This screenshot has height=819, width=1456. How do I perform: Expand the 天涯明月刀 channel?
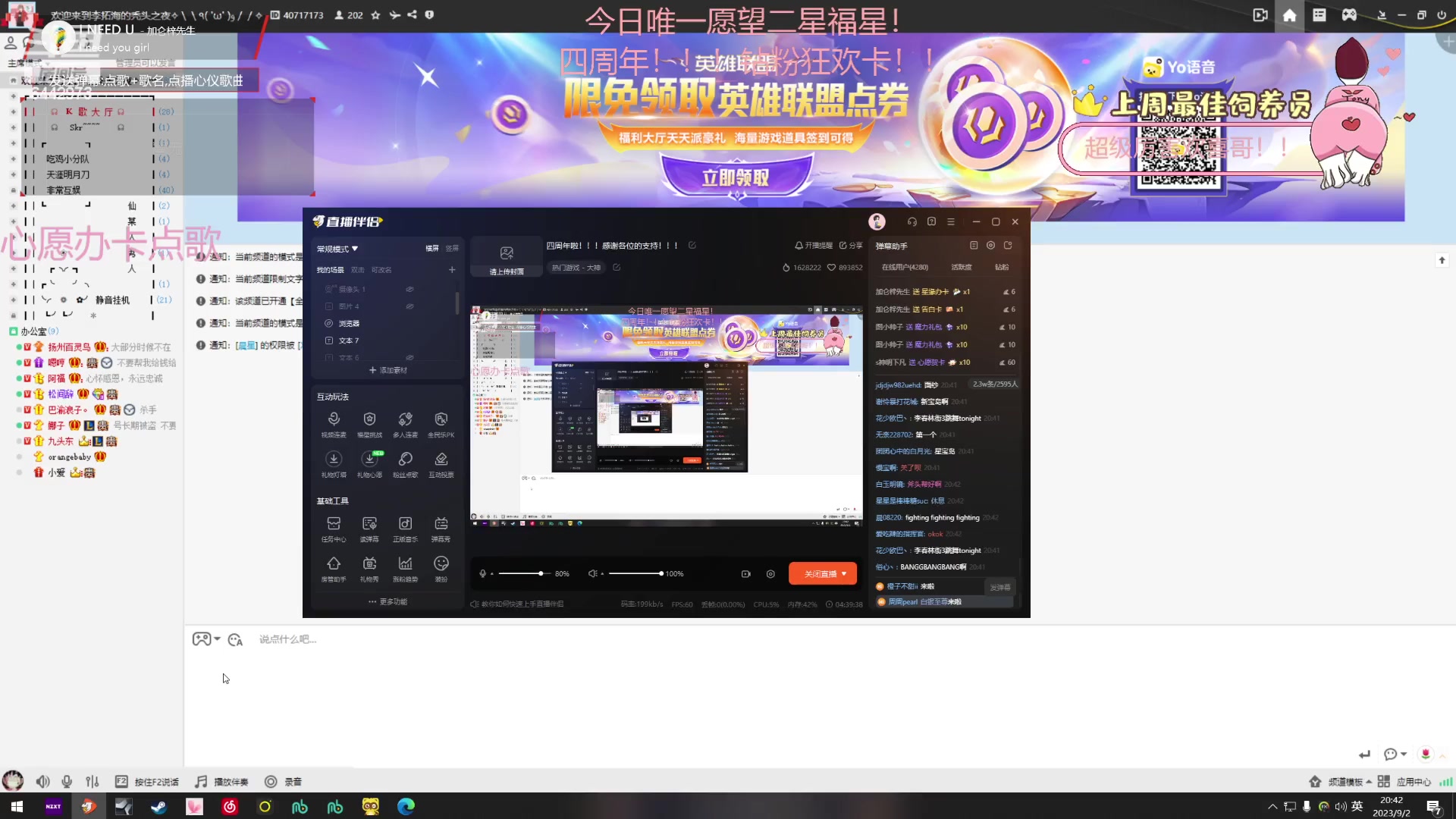(13, 174)
